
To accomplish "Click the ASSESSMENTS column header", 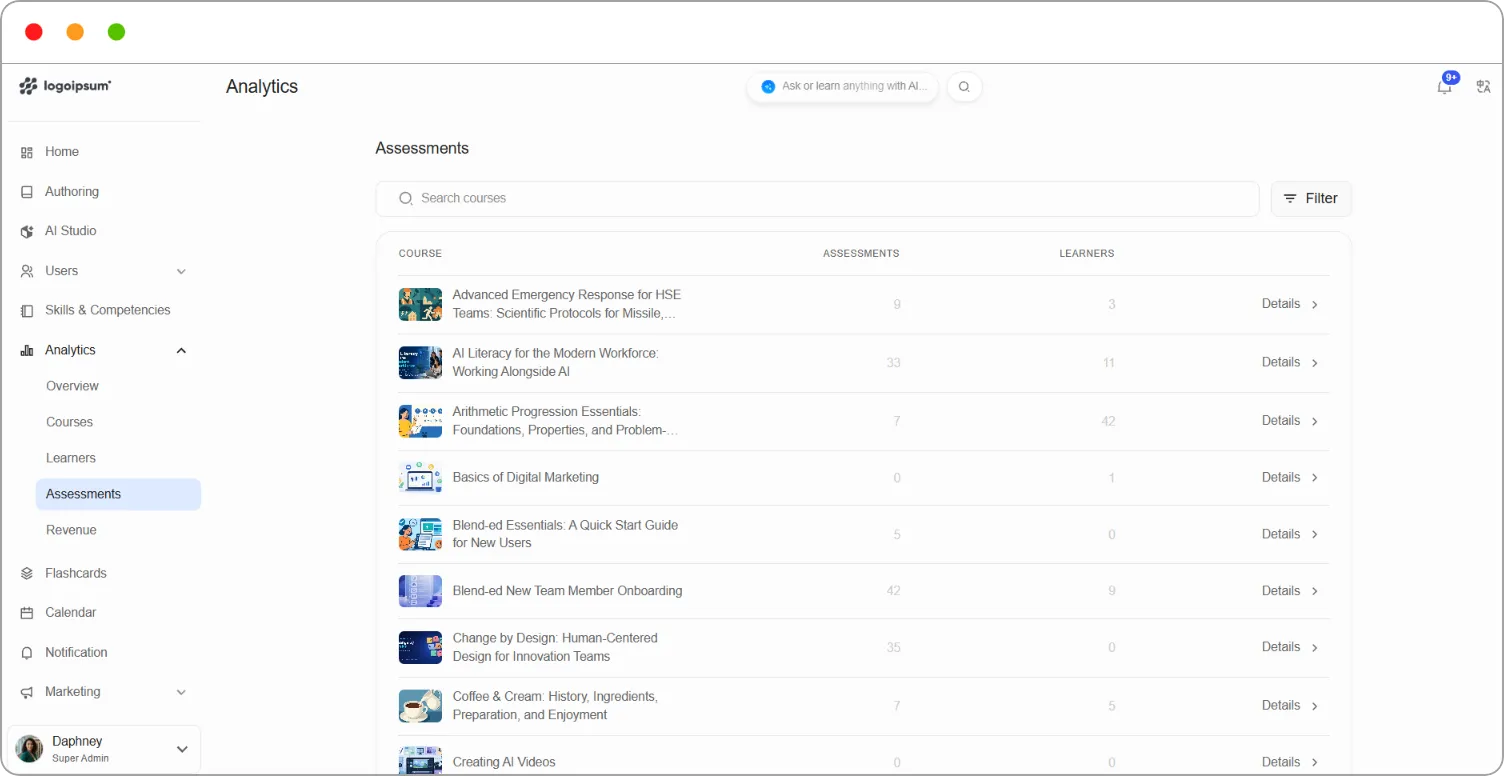I will coord(861,254).
